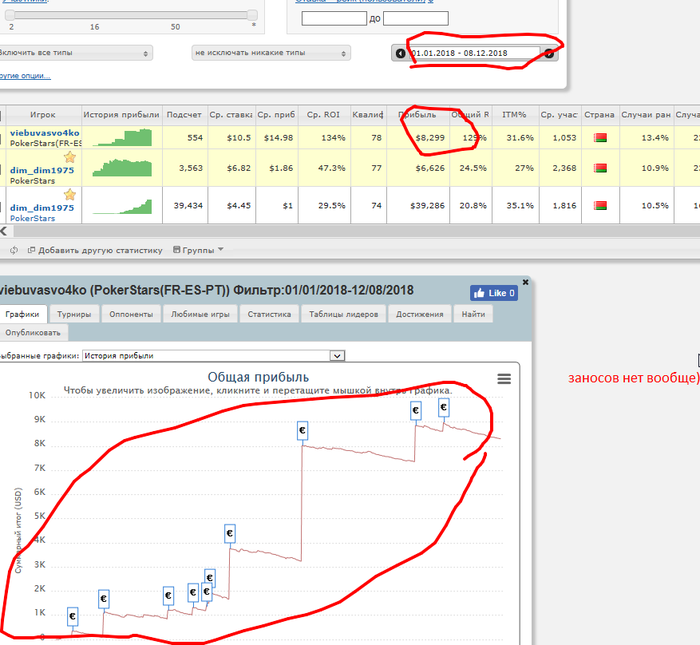Open the chart hamburger menu
This screenshot has height=645, width=700.
504,379
